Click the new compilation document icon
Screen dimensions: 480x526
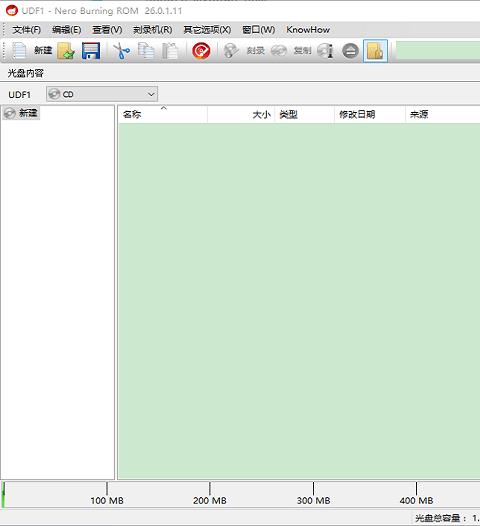pyautogui.click(x=19, y=51)
